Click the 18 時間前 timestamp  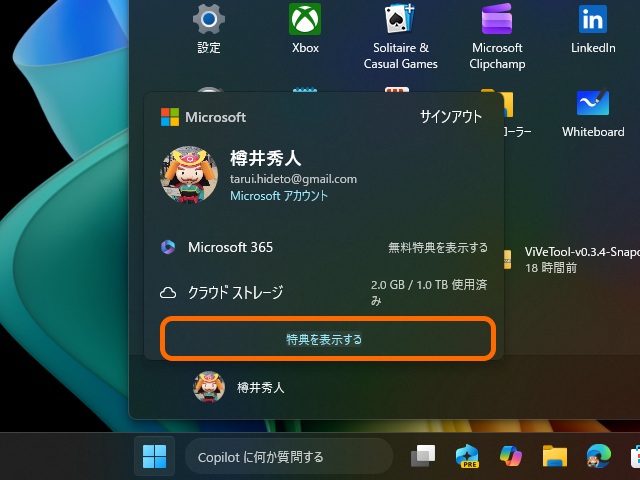[551, 268]
